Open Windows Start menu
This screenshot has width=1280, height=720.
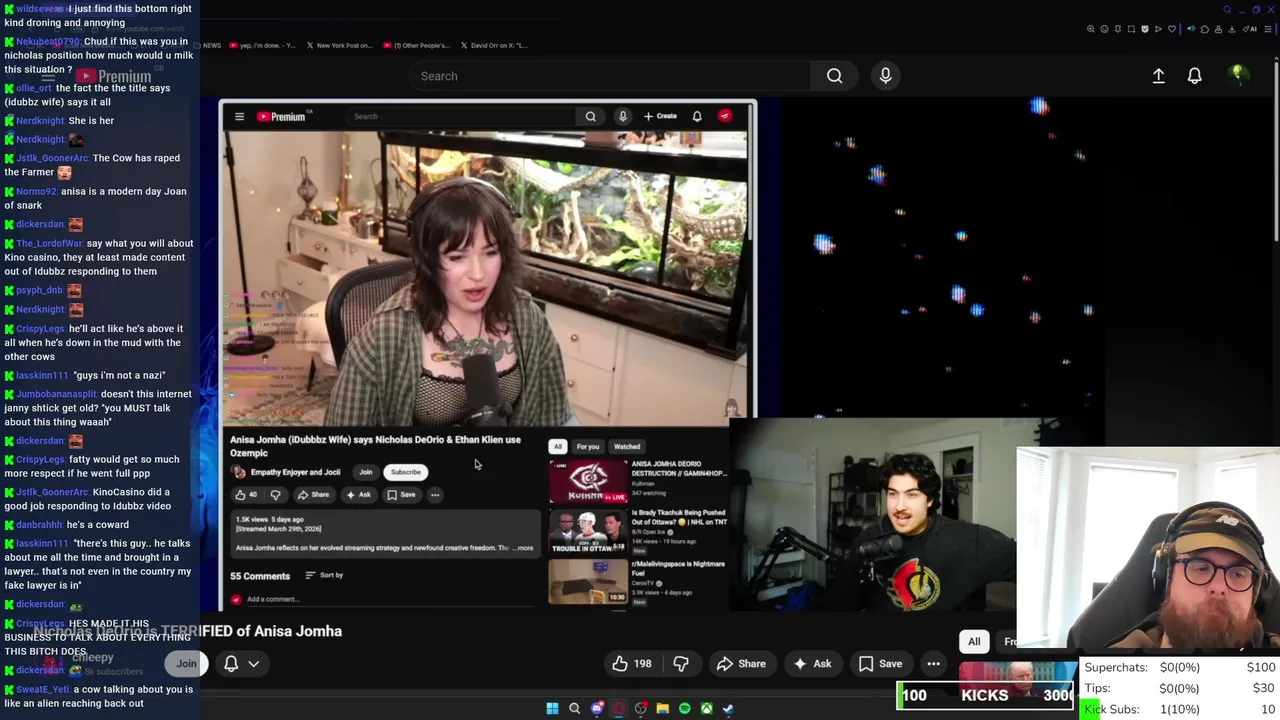(x=552, y=708)
